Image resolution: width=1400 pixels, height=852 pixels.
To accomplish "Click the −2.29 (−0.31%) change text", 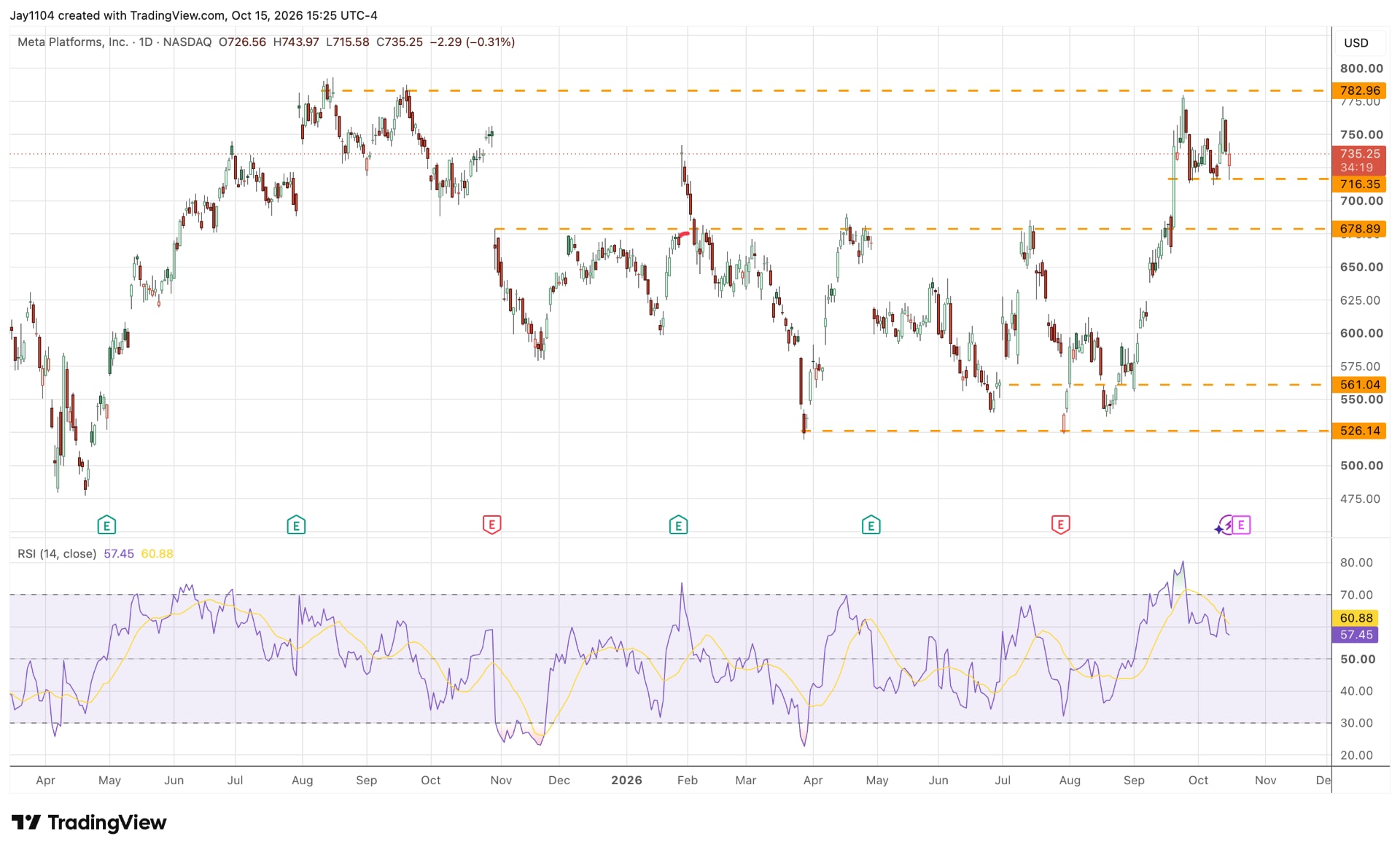I will 472,42.
